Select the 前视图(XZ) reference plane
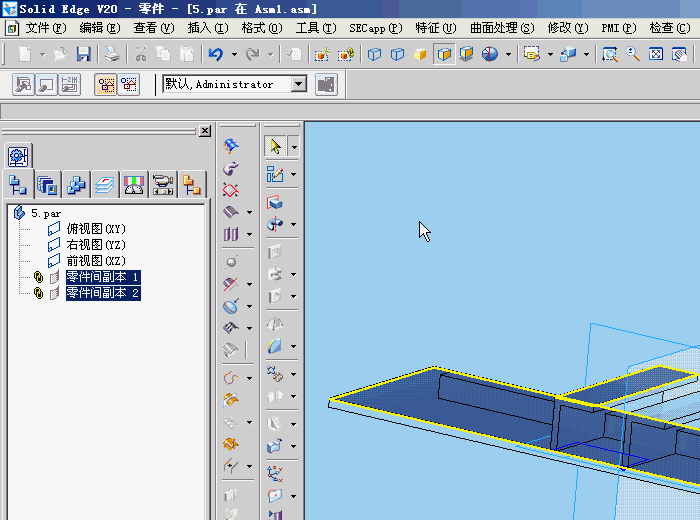The height and width of the screenshot is (520, 700). (x=96, y=261)
